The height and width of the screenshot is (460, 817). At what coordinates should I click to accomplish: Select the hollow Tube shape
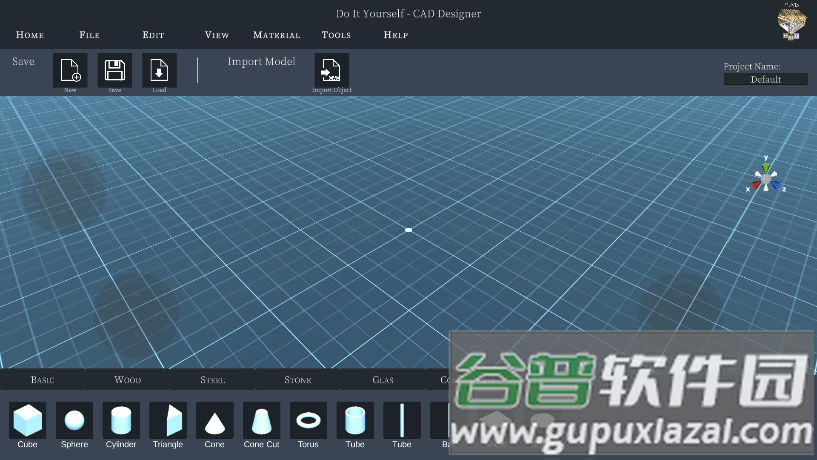coord(355,420)
